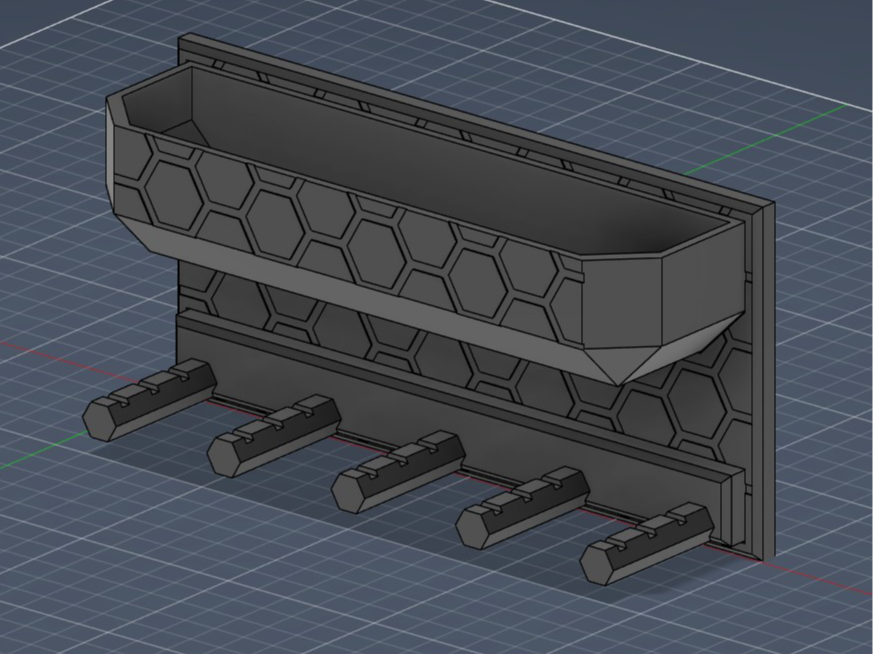Viewport: 873px width, 654px height.
Task: Click the hexagon-patterned front face of the tray
Action: click(x=351, y=239)
